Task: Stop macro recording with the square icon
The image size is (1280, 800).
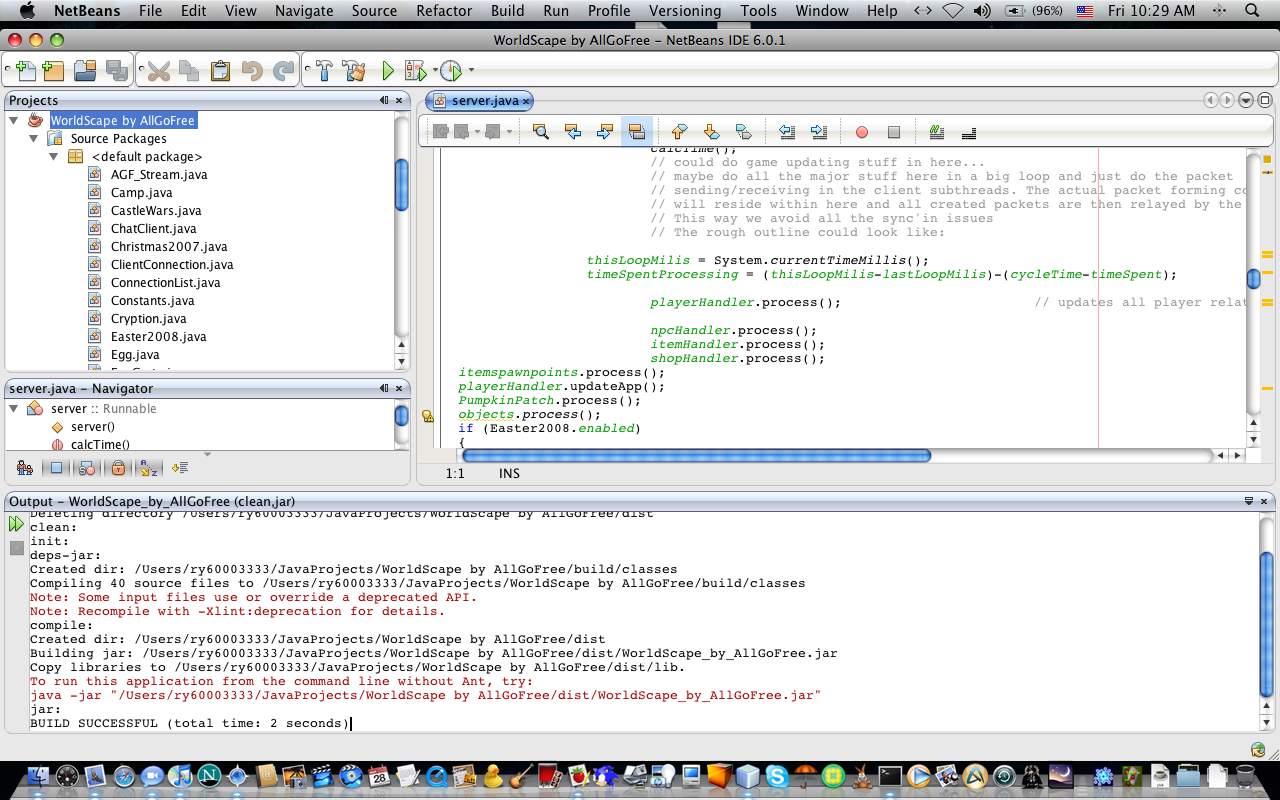Action: (x=894, y=131)
